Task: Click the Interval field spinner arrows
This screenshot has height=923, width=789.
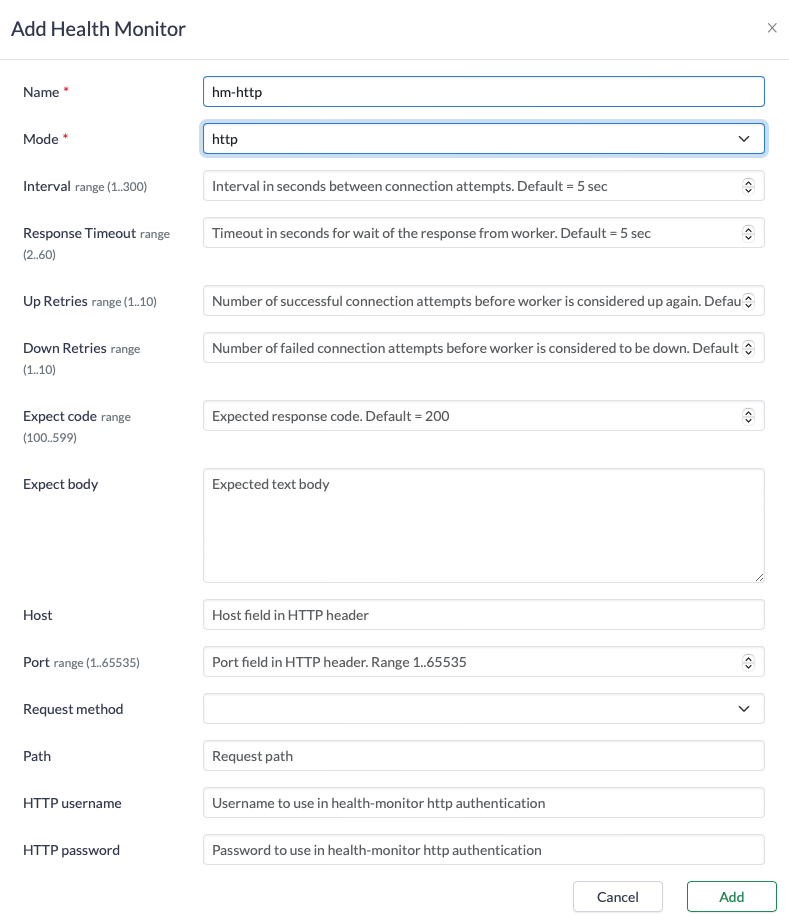Action: [x=748, y=186]
